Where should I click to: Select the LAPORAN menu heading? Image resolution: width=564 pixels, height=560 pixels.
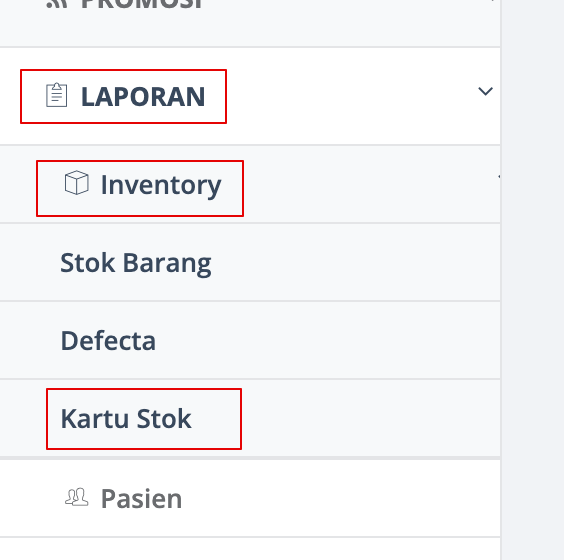tap(143, 96)
